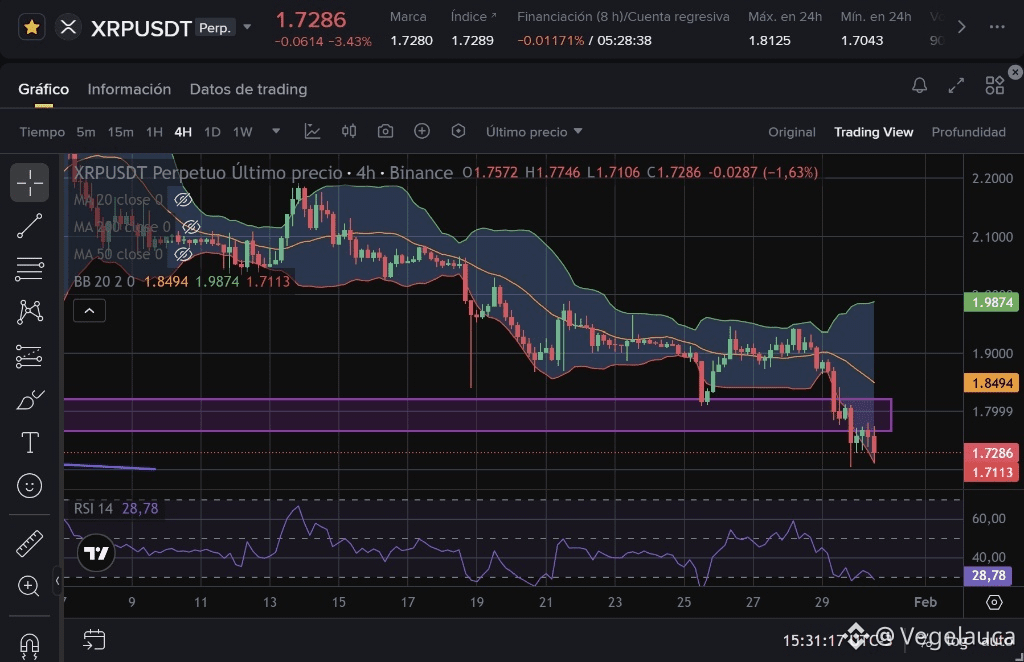Select the 1D timeframe
This screenshot has width=1024, height=662.
tap(212, 132)
